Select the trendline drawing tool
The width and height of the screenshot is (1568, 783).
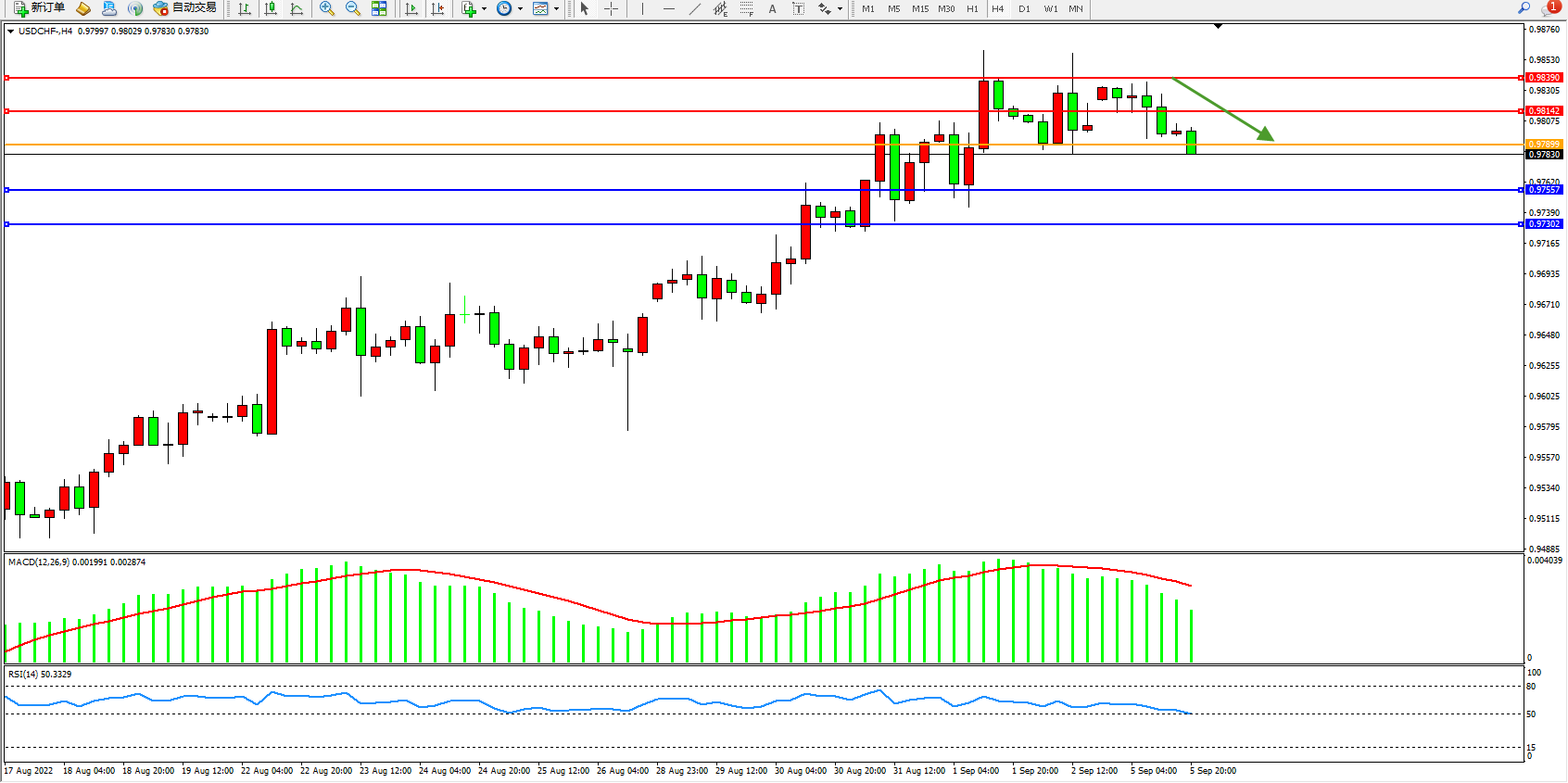pos(694,8)
